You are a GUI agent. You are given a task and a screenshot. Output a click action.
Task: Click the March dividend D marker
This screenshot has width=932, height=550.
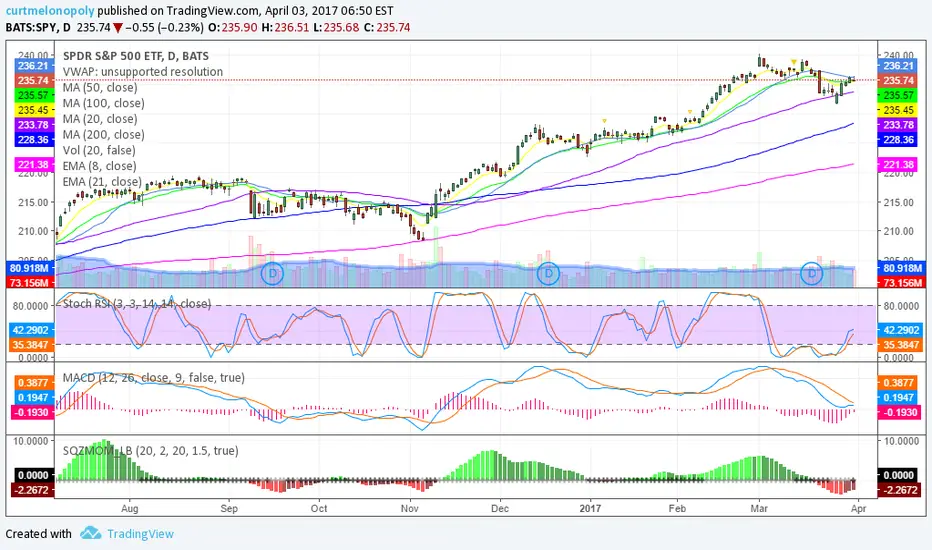811,274
